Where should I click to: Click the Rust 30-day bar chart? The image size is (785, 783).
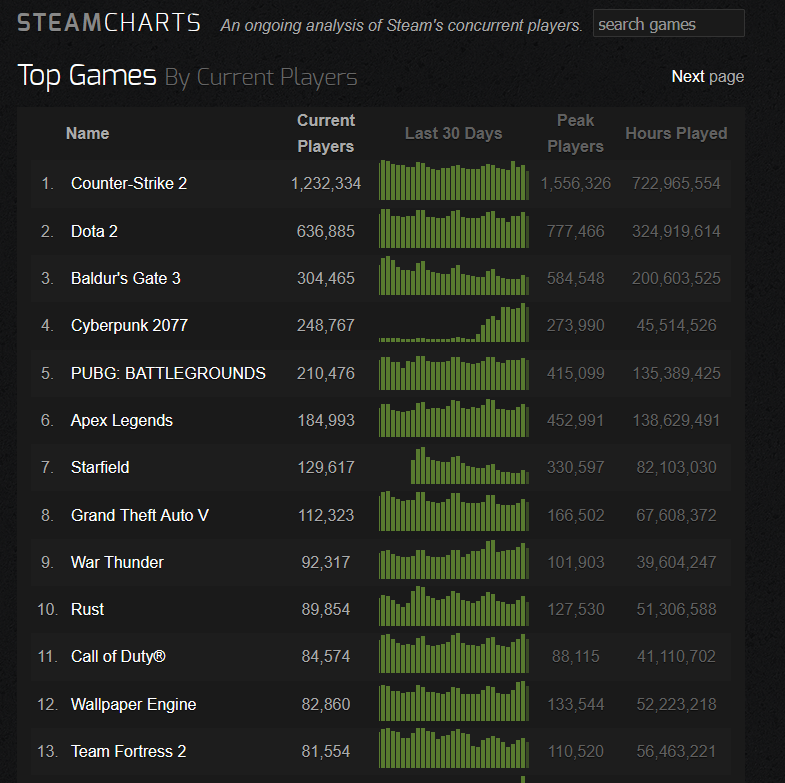pos(454,606)
